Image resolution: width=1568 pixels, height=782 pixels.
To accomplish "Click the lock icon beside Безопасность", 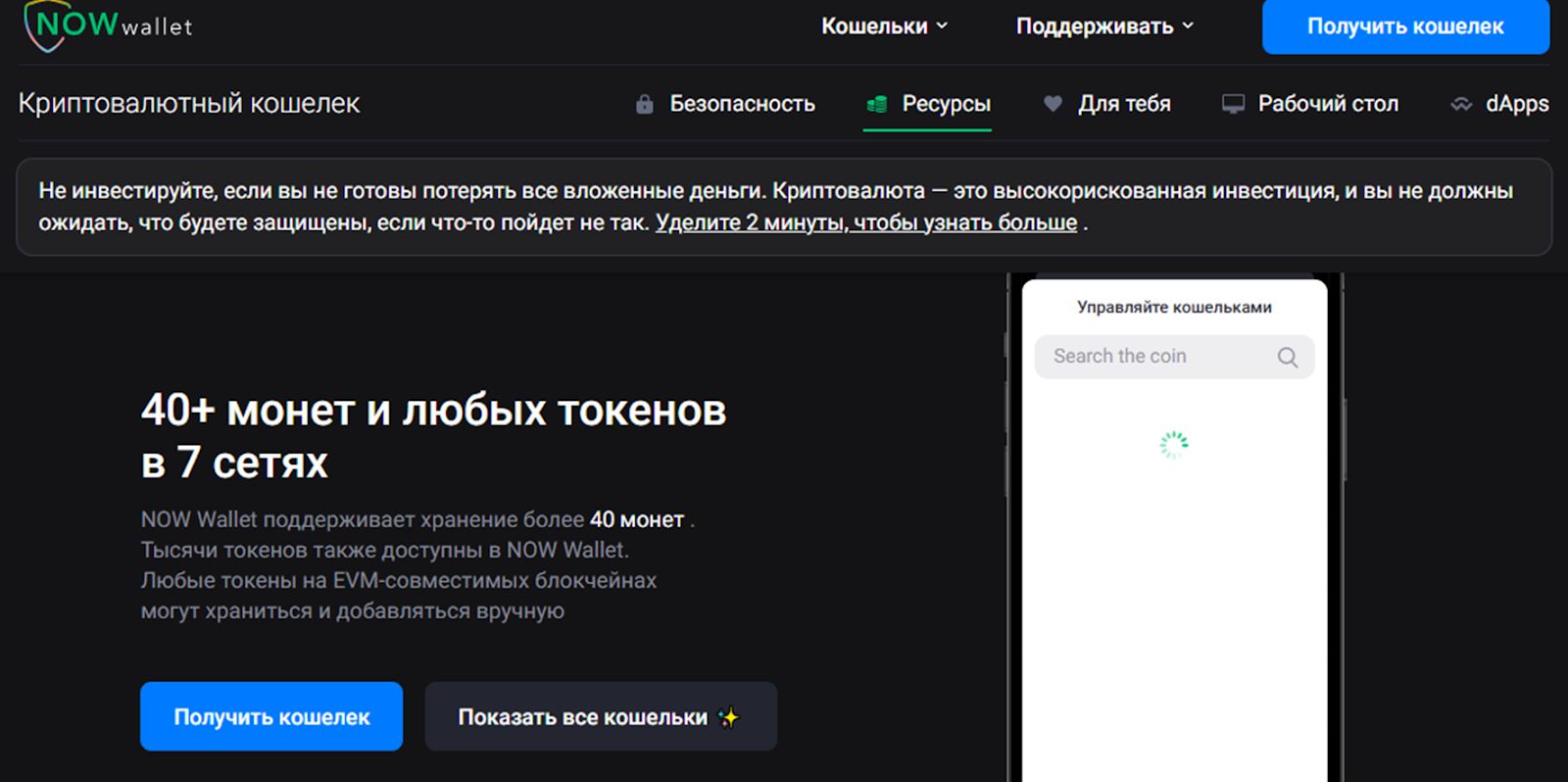I will click(644, 104).
